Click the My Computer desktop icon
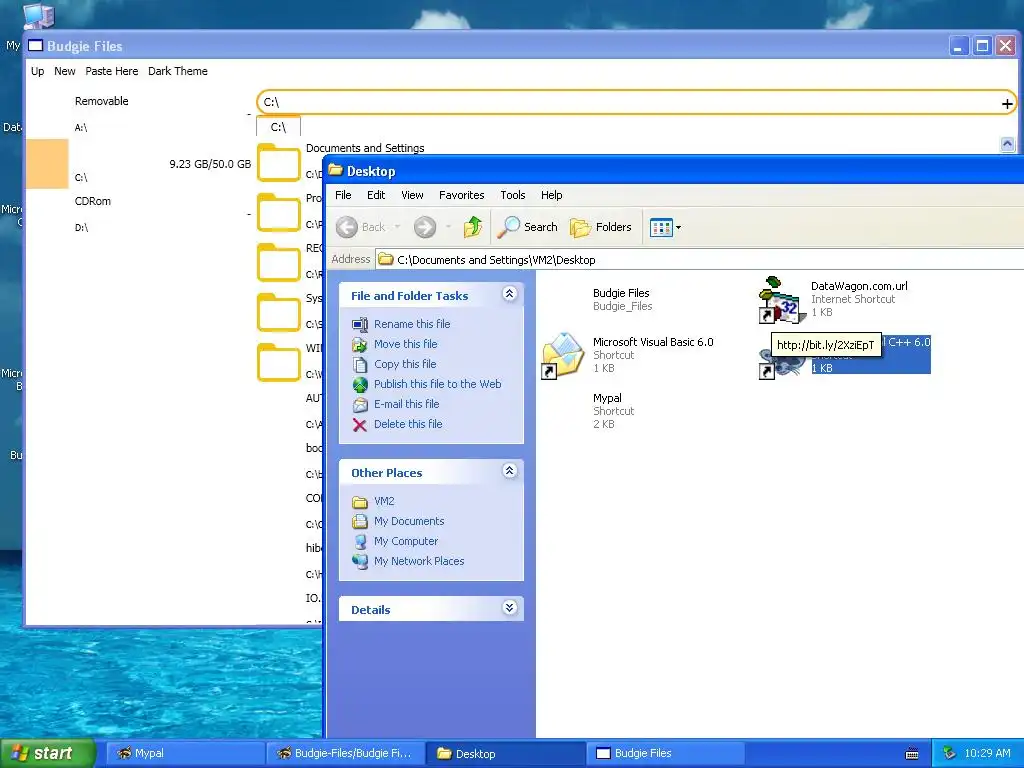This screenshot has height=768, width=1024. tap(38, 16)
